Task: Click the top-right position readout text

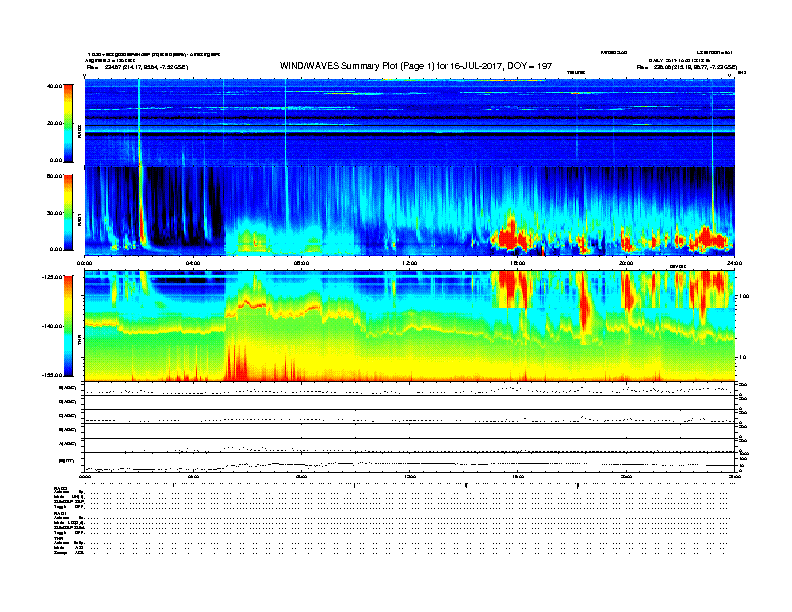Action: click(687, 67)
